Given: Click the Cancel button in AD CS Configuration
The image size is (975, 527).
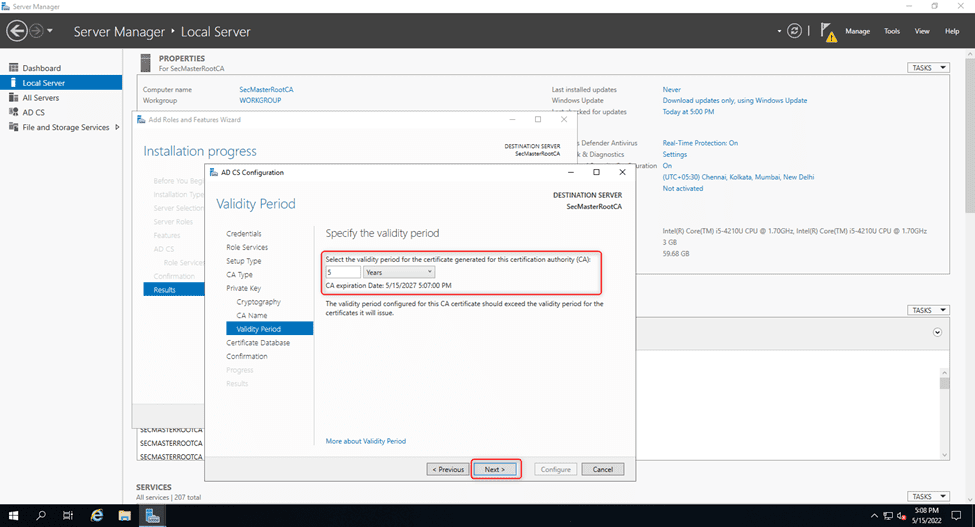Looking at the screenshot, I should [603, 469].
